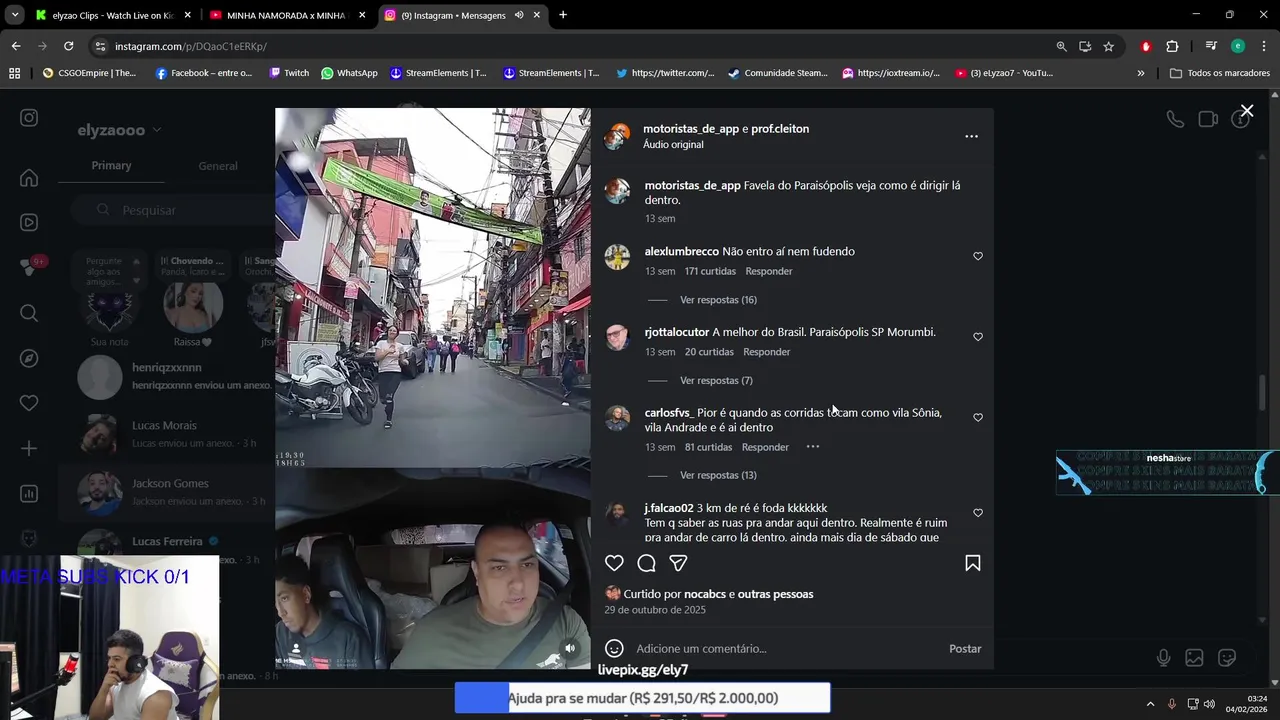This screenshot has height=720, width=1280.
Task: Open Chrome tab search dropdown arrow
Action: point(14,15)
